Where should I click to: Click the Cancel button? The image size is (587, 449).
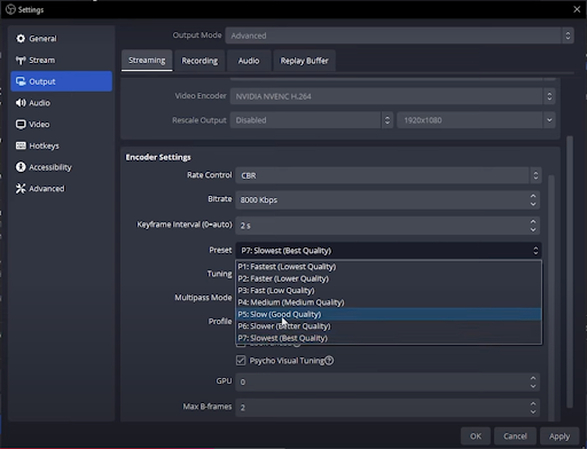tap(515, 436)
